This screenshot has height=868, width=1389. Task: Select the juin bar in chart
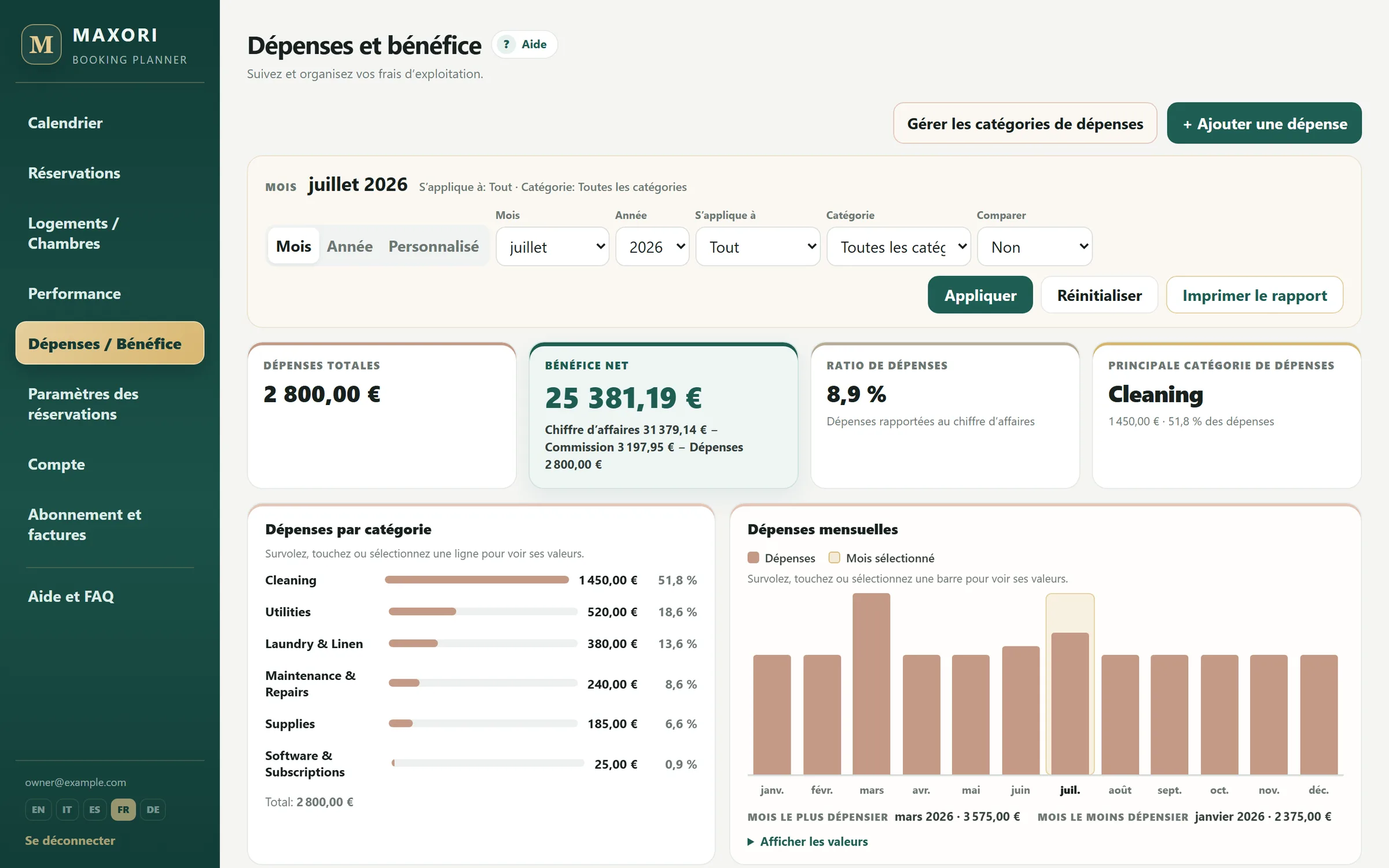click(x=1020, y=710)
